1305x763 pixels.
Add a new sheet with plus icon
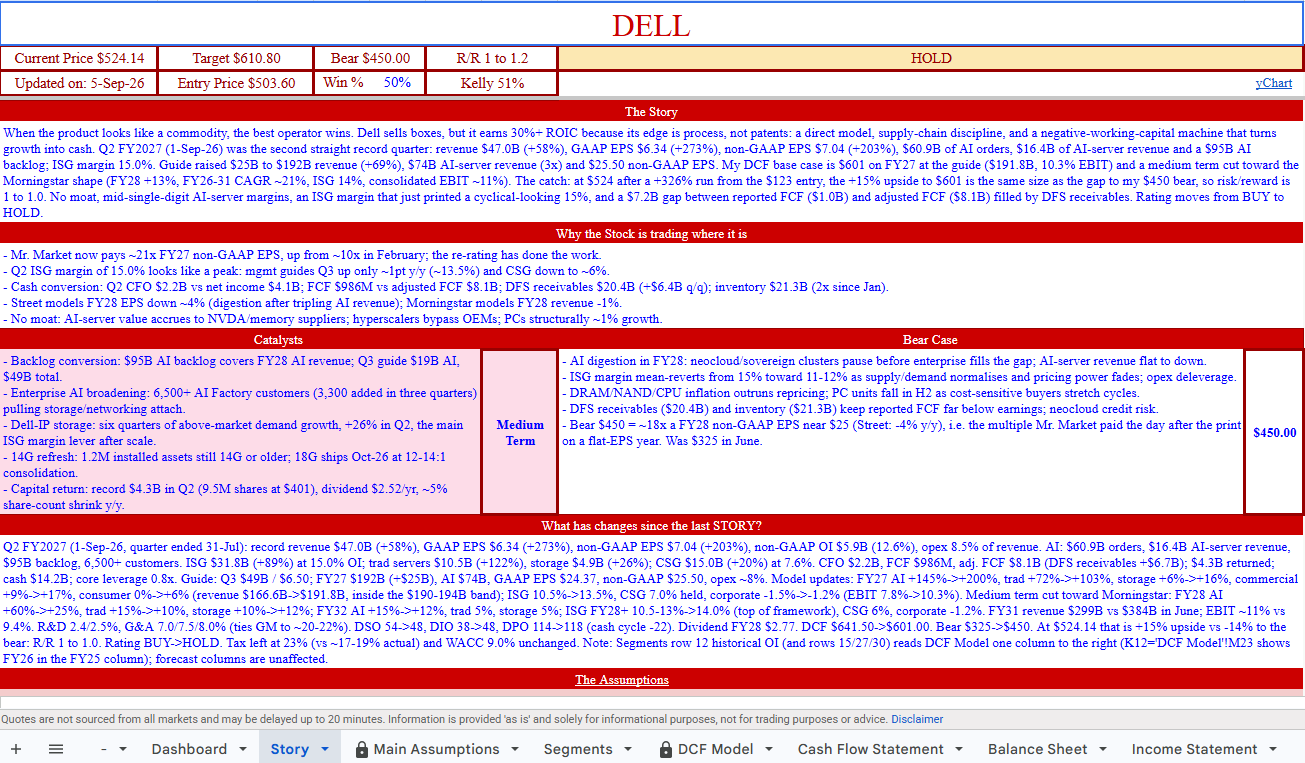16,748
